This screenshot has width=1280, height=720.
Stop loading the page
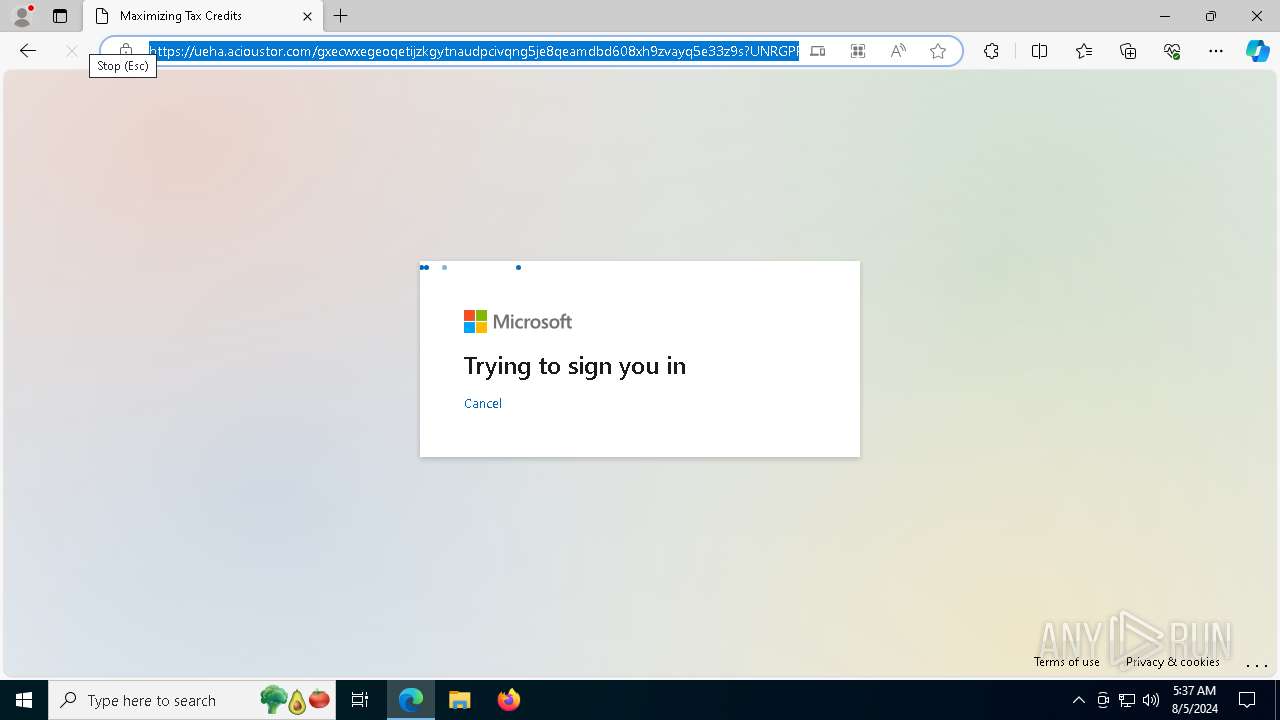(x=72, y=51)
